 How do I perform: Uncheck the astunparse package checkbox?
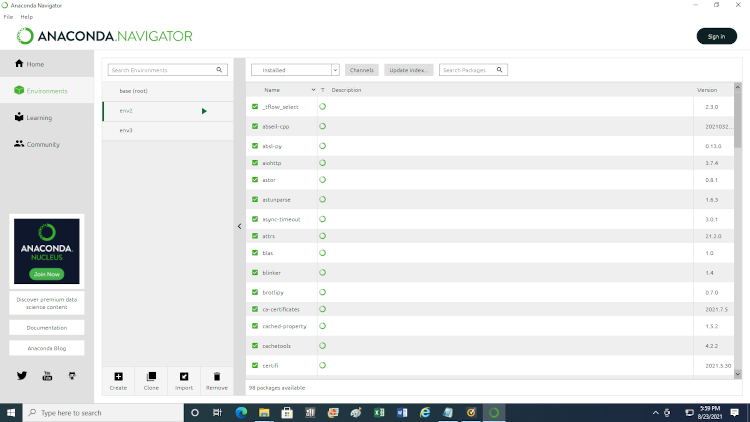255,200
